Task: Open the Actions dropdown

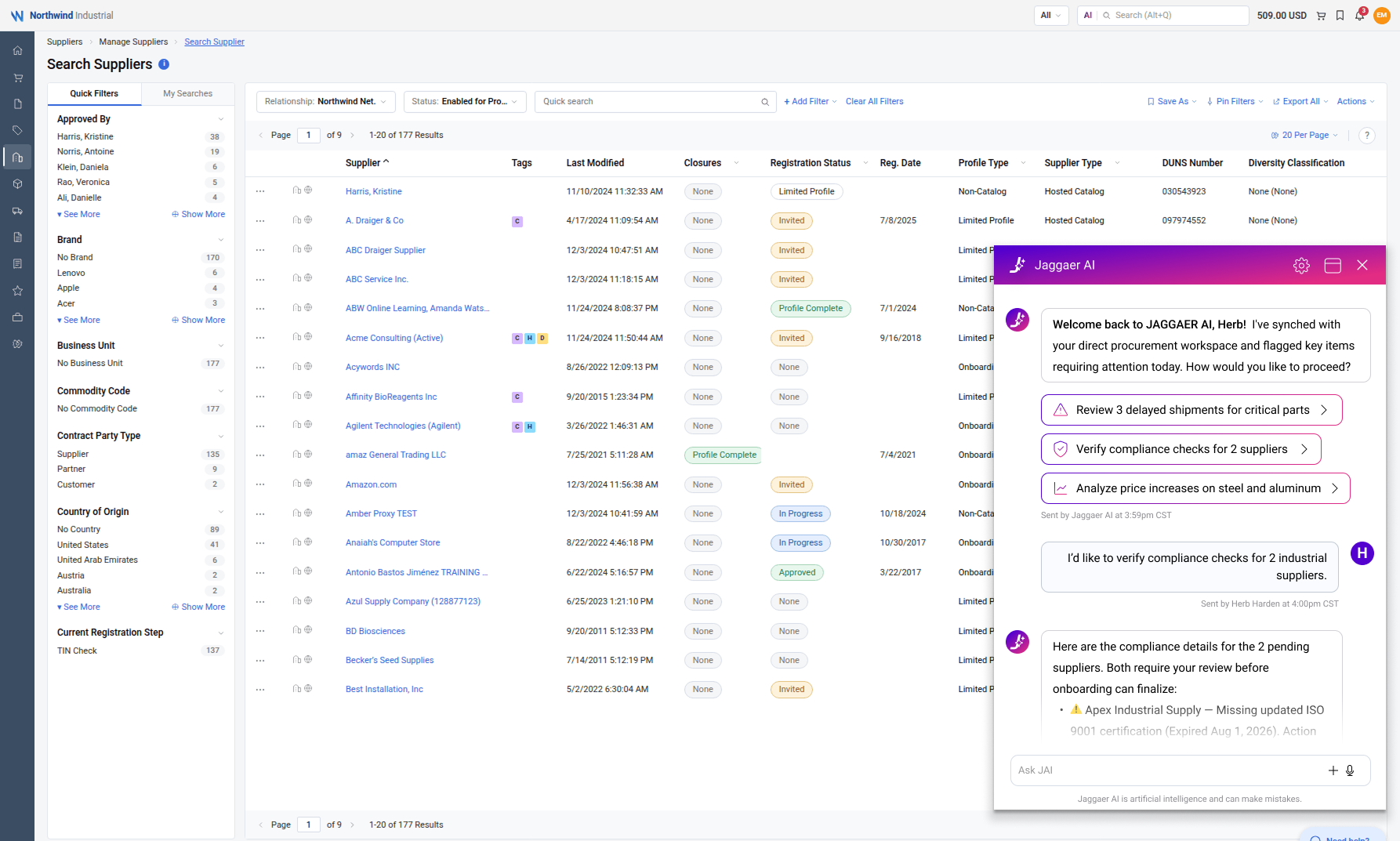Action: coord(1355,102)
